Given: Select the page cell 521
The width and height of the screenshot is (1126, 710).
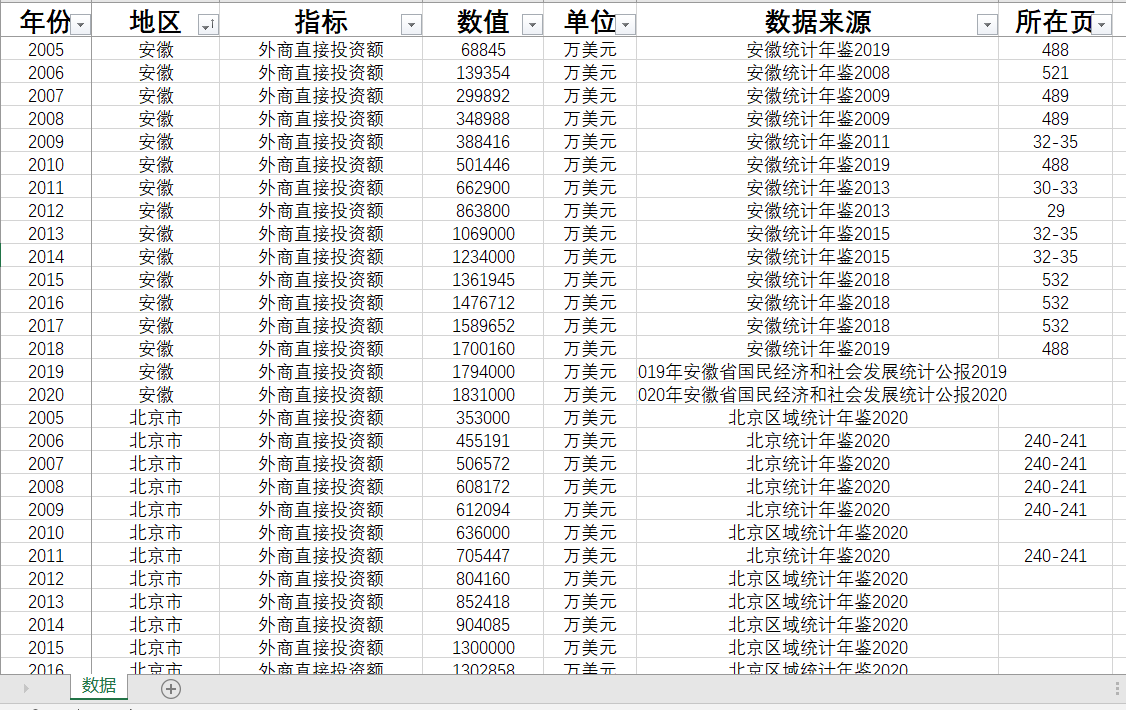Looking at the screenshot, I should (1055, 73).
